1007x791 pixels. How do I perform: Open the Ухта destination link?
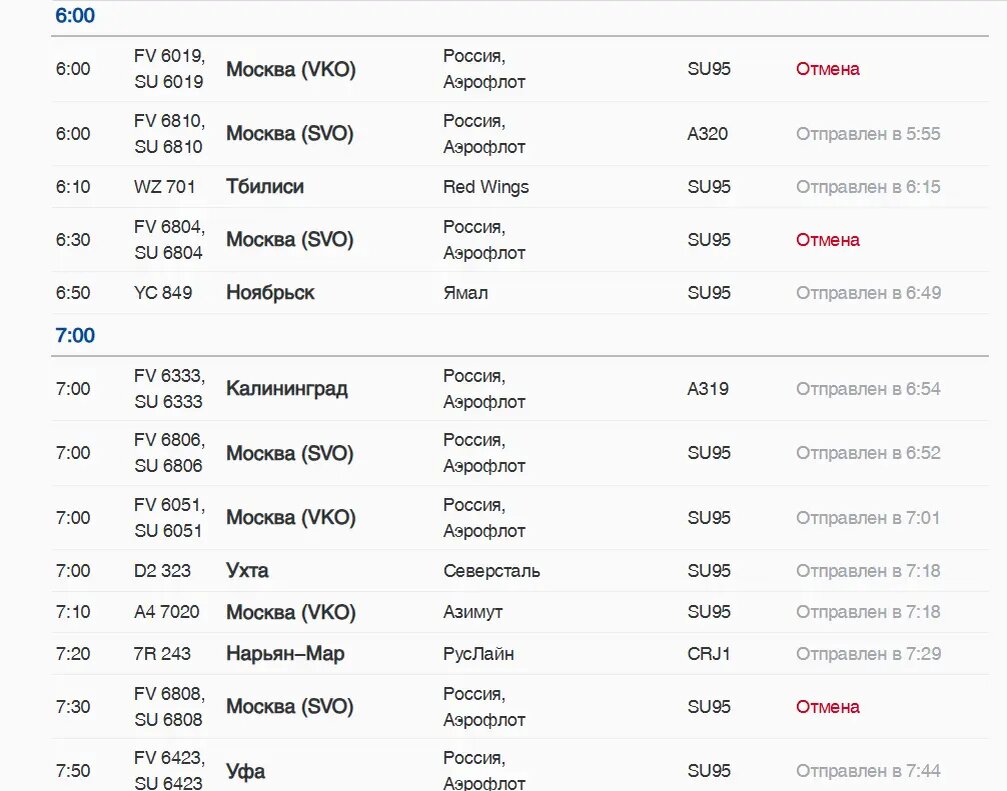(247, 571)
